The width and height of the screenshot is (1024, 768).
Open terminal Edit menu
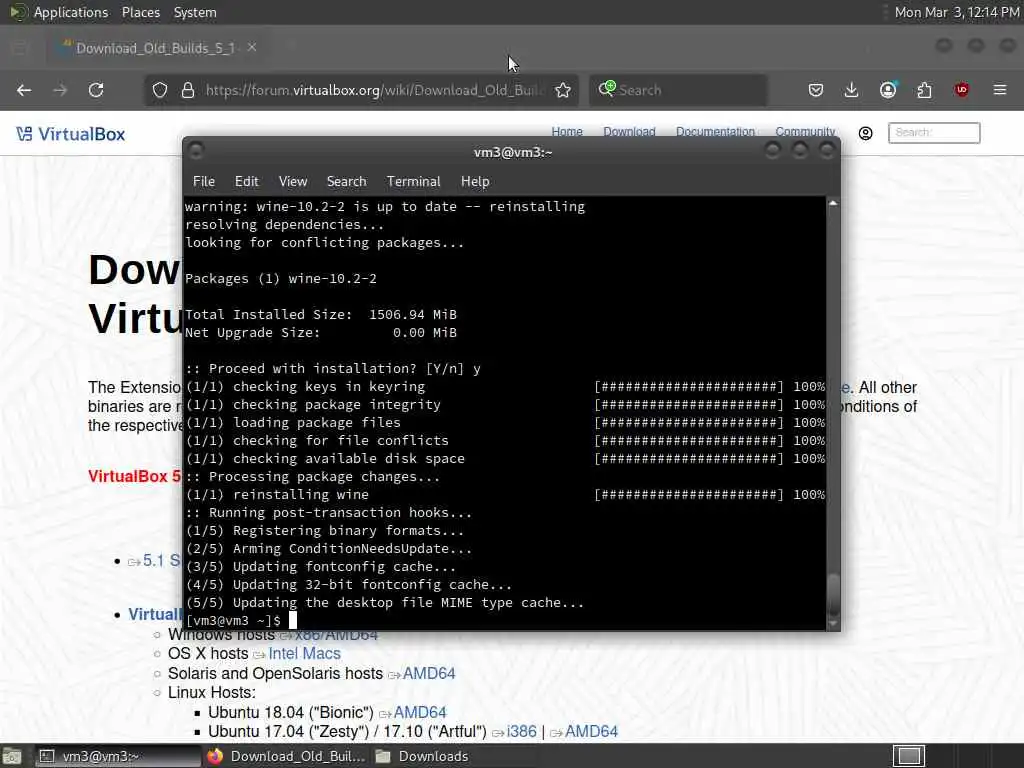(247, 182)
